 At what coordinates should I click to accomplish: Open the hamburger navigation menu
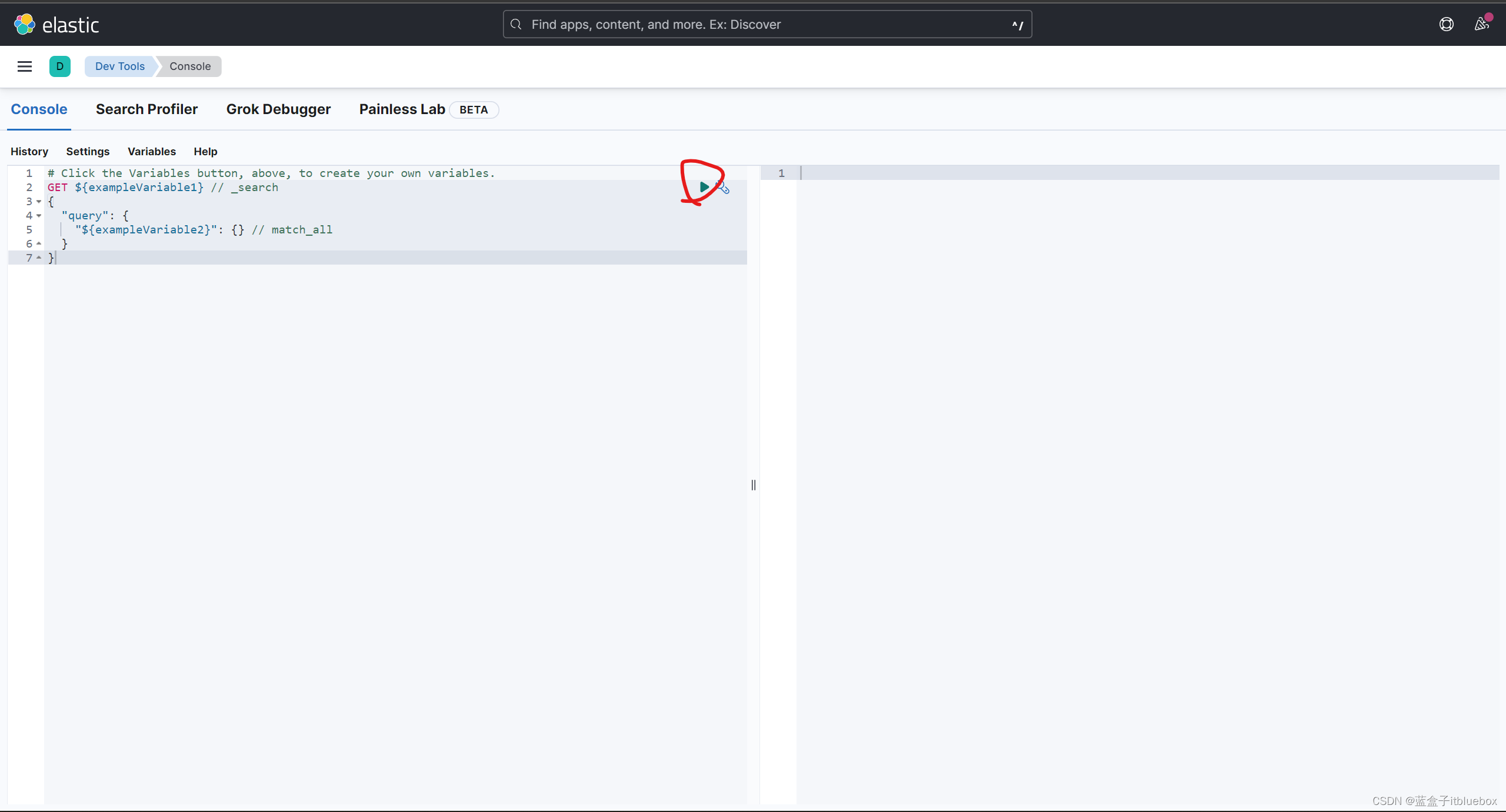pyautogui.click(x=25, y=66)
